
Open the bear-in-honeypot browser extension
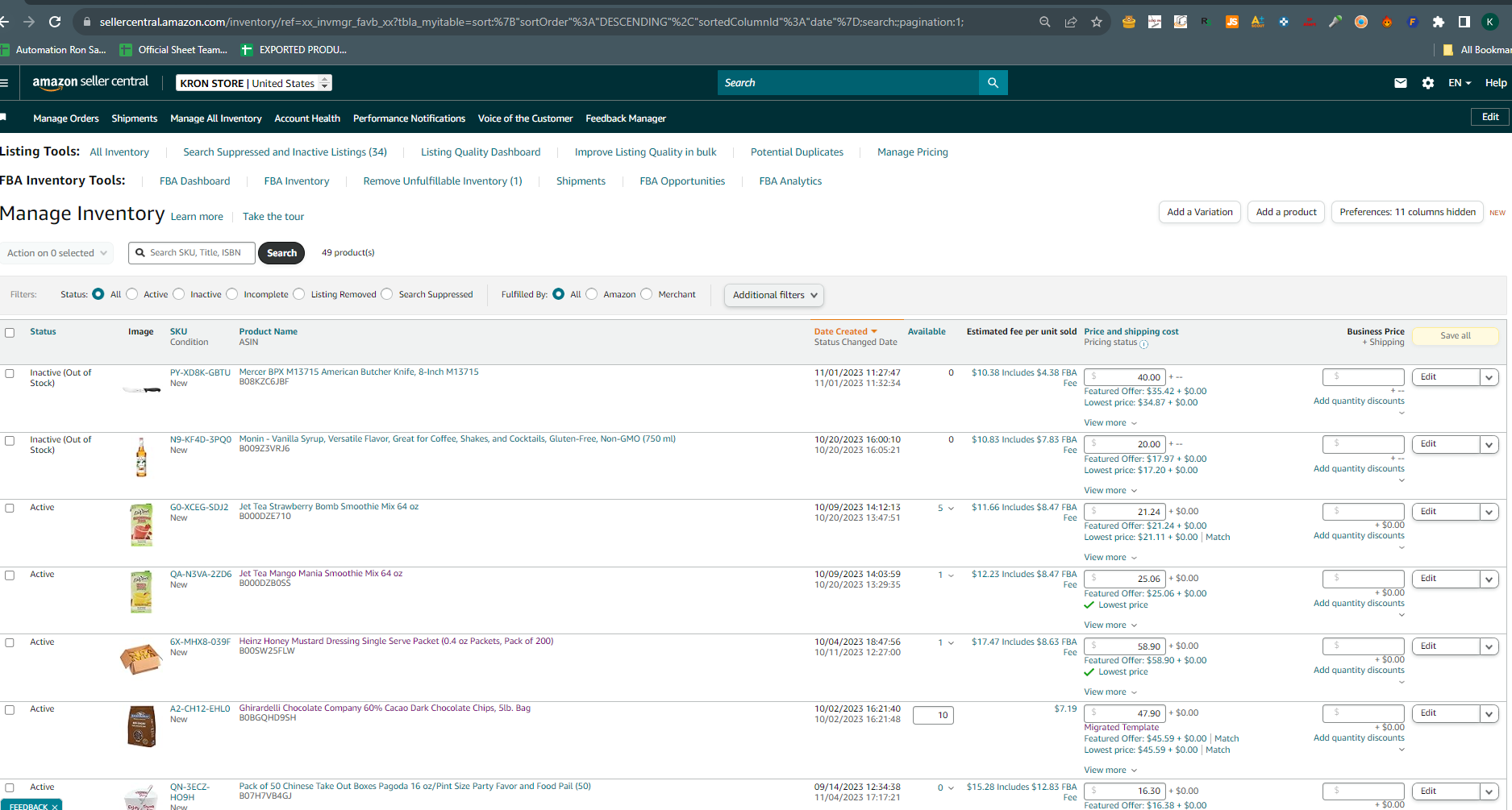click(x=1129, y=22)
